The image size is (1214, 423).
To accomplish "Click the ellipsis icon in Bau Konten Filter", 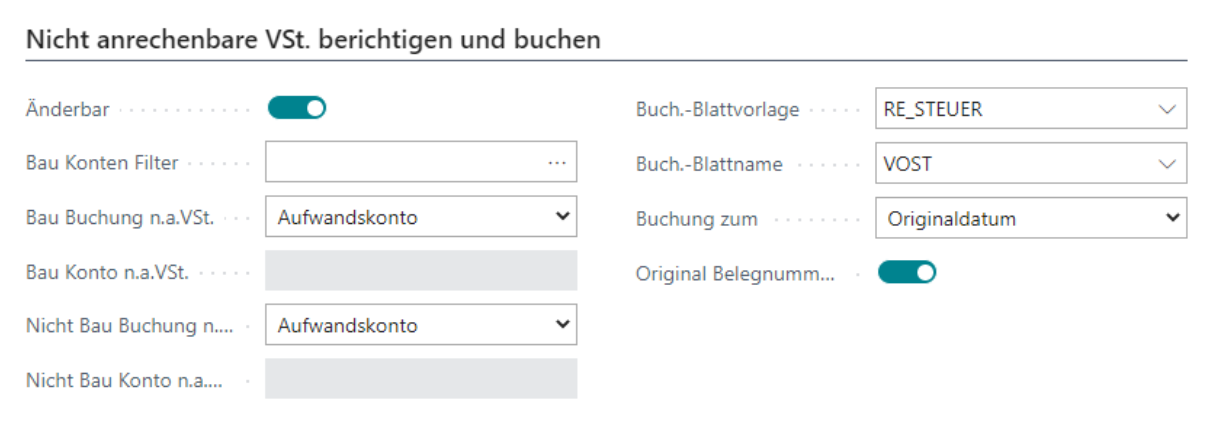I will (557, 163).
